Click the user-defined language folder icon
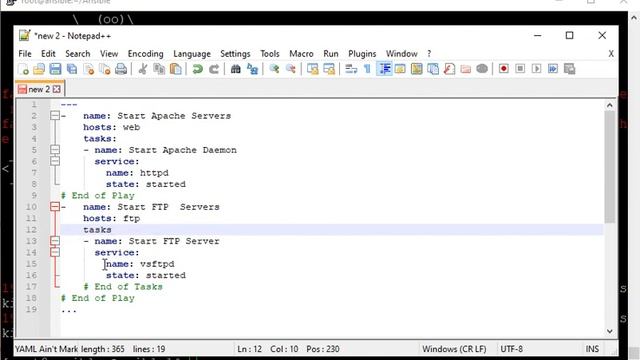640x360 pixels. point(400,69)
